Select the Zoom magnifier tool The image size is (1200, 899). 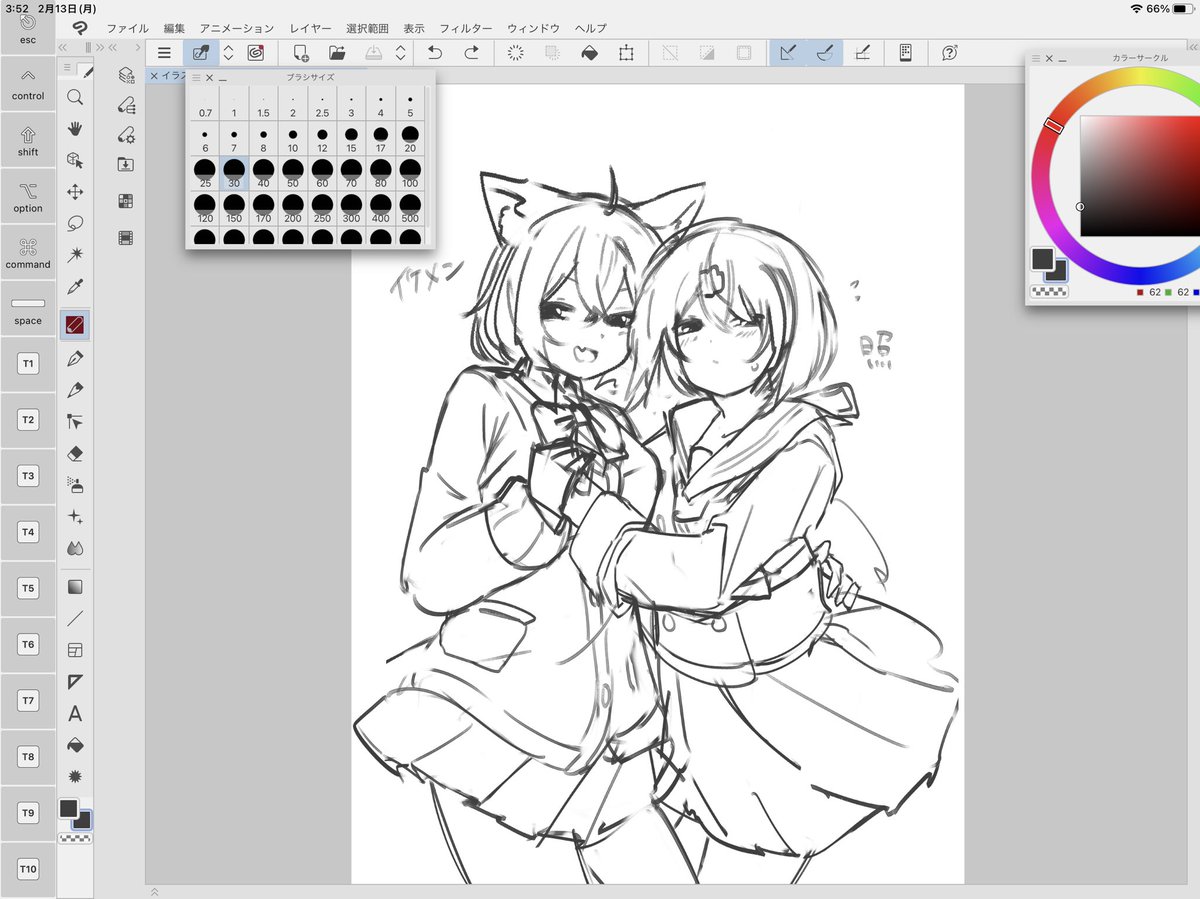pos(75,97)
